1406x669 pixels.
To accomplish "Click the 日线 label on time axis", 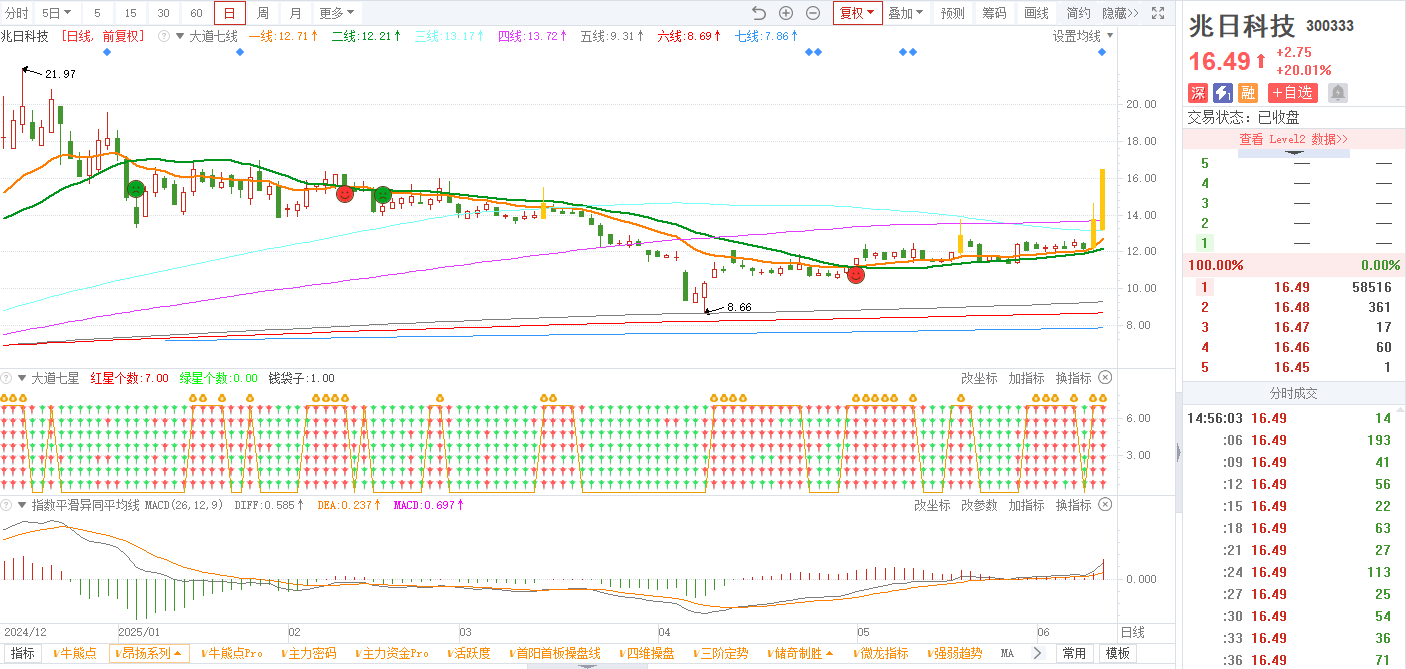I will pos(1132,632).
